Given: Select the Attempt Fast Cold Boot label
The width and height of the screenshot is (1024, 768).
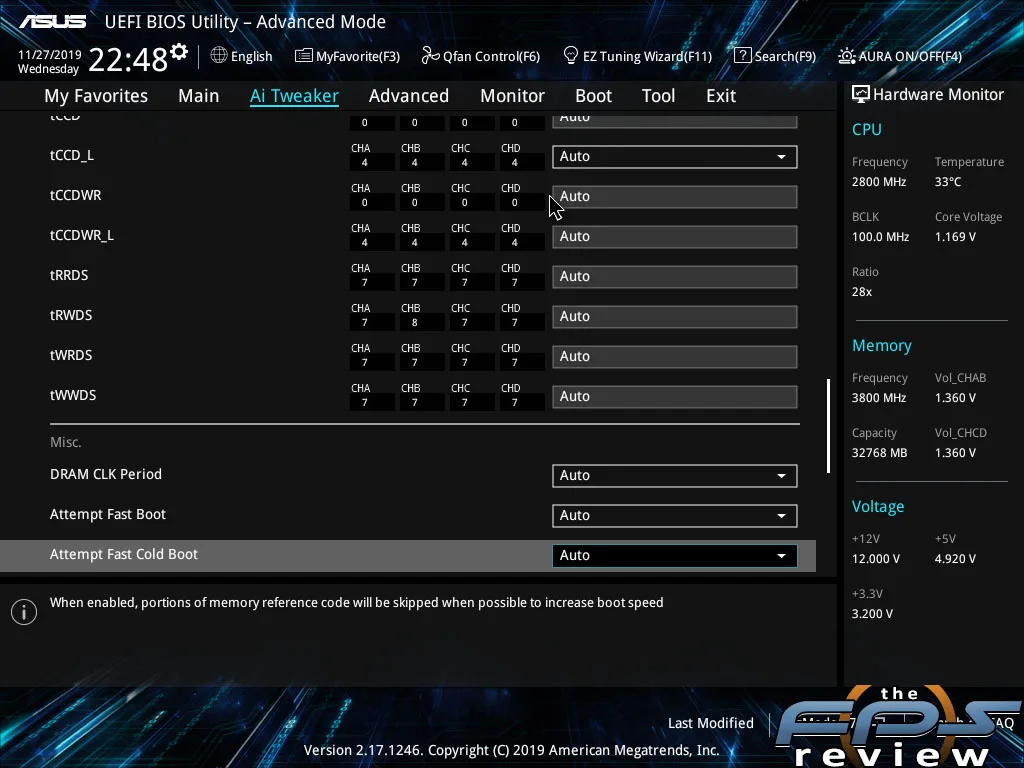Looking at the screenshot, I should pyautogui.click(x=124, y=554).
